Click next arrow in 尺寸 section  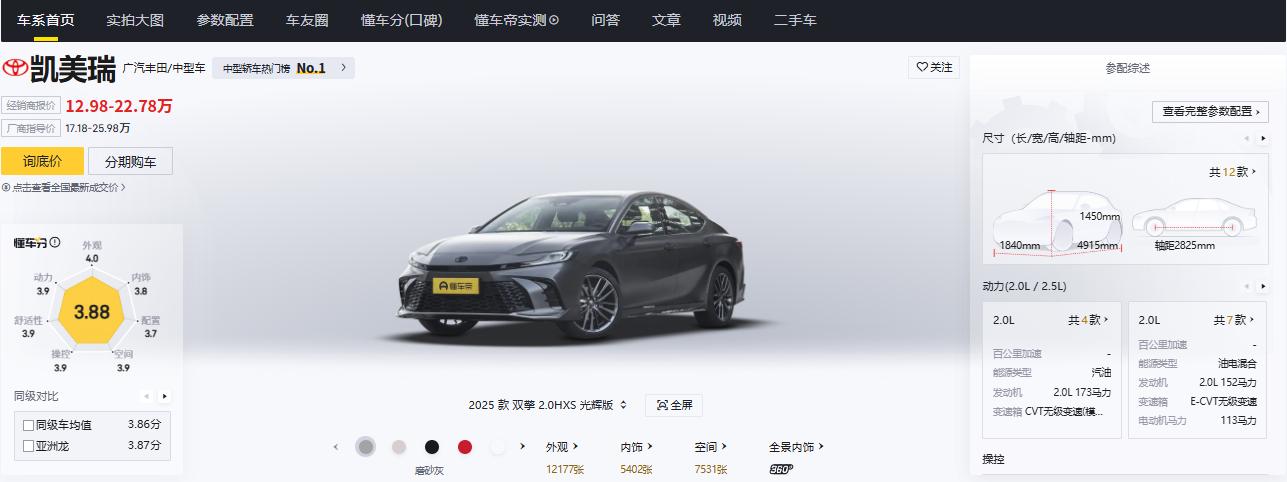pyautogui.click(x=1263, y=138)
